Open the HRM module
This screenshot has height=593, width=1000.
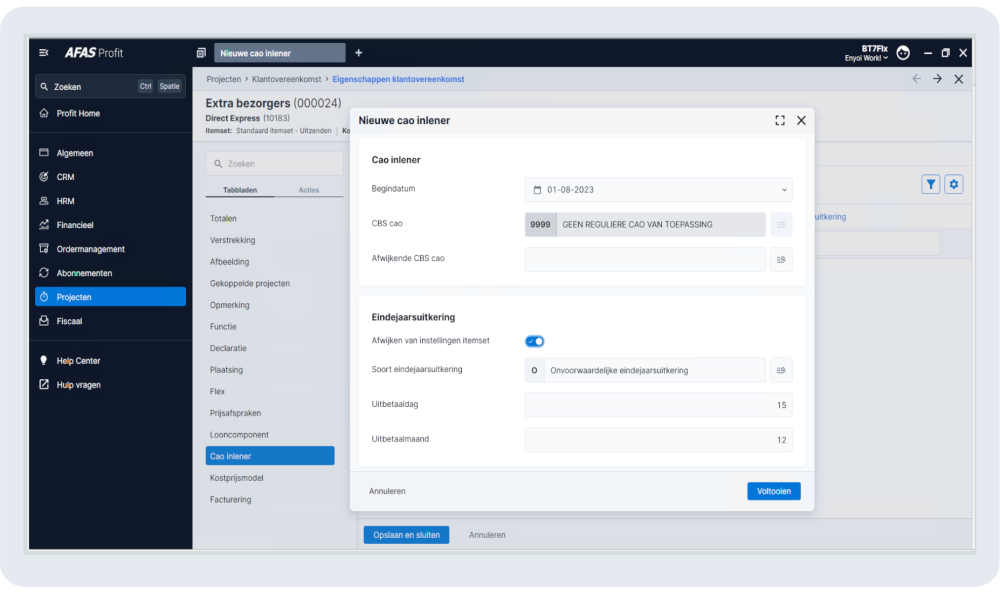110,201
